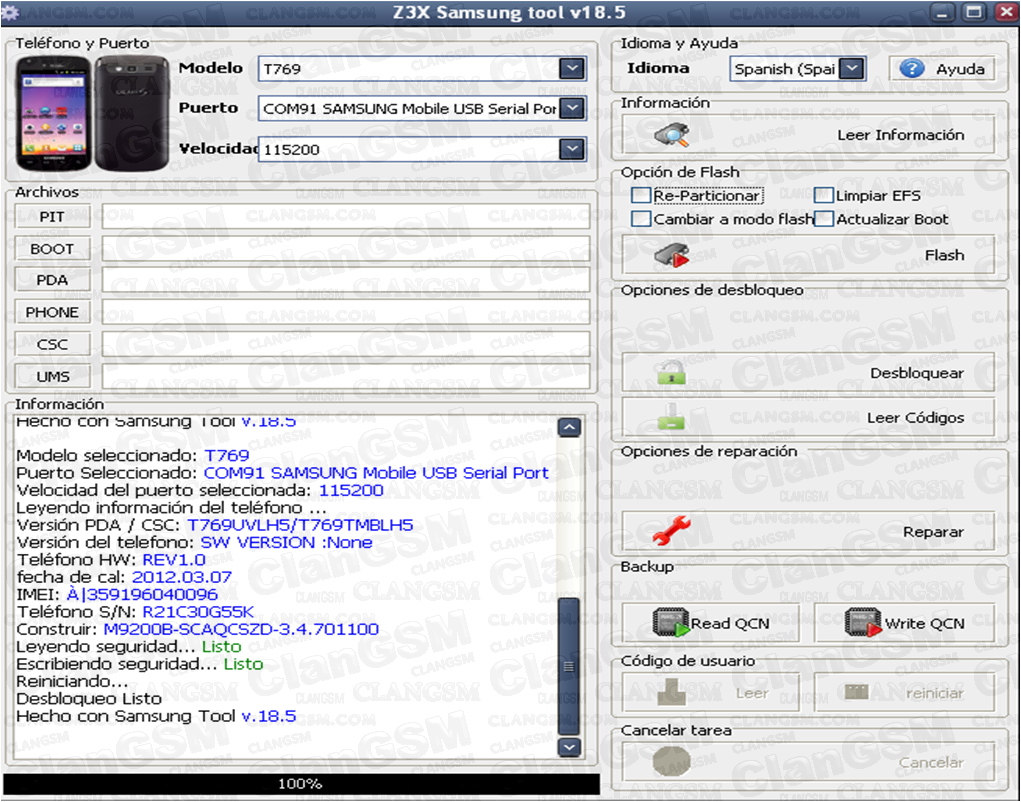Enable the Limpiar EFS checkbox

pyautogui.click(x=824, y=195)
